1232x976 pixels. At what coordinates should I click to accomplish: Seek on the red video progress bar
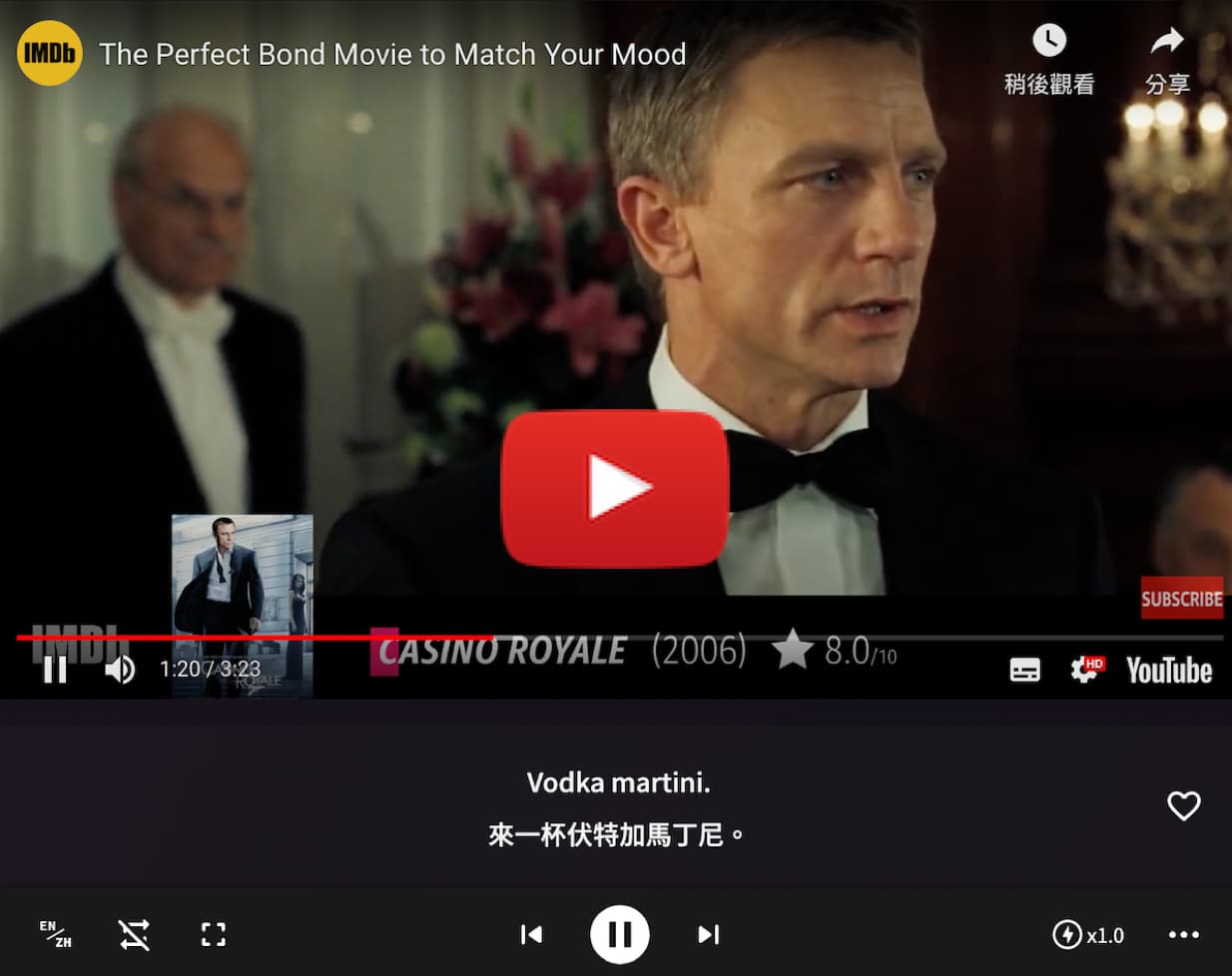click(x=619, y=637)
